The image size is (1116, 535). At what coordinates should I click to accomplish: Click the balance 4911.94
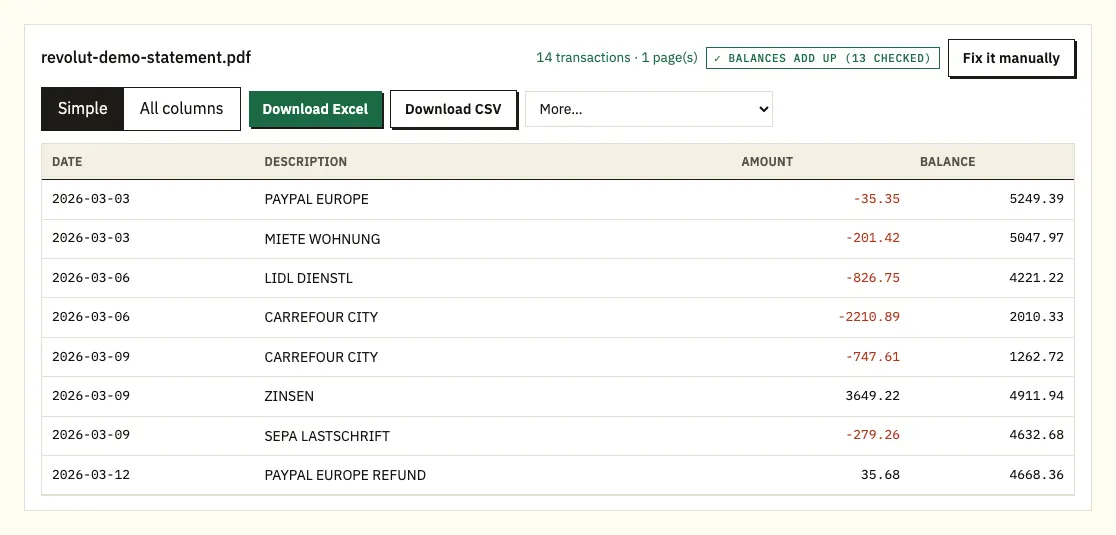(1036, 396)
